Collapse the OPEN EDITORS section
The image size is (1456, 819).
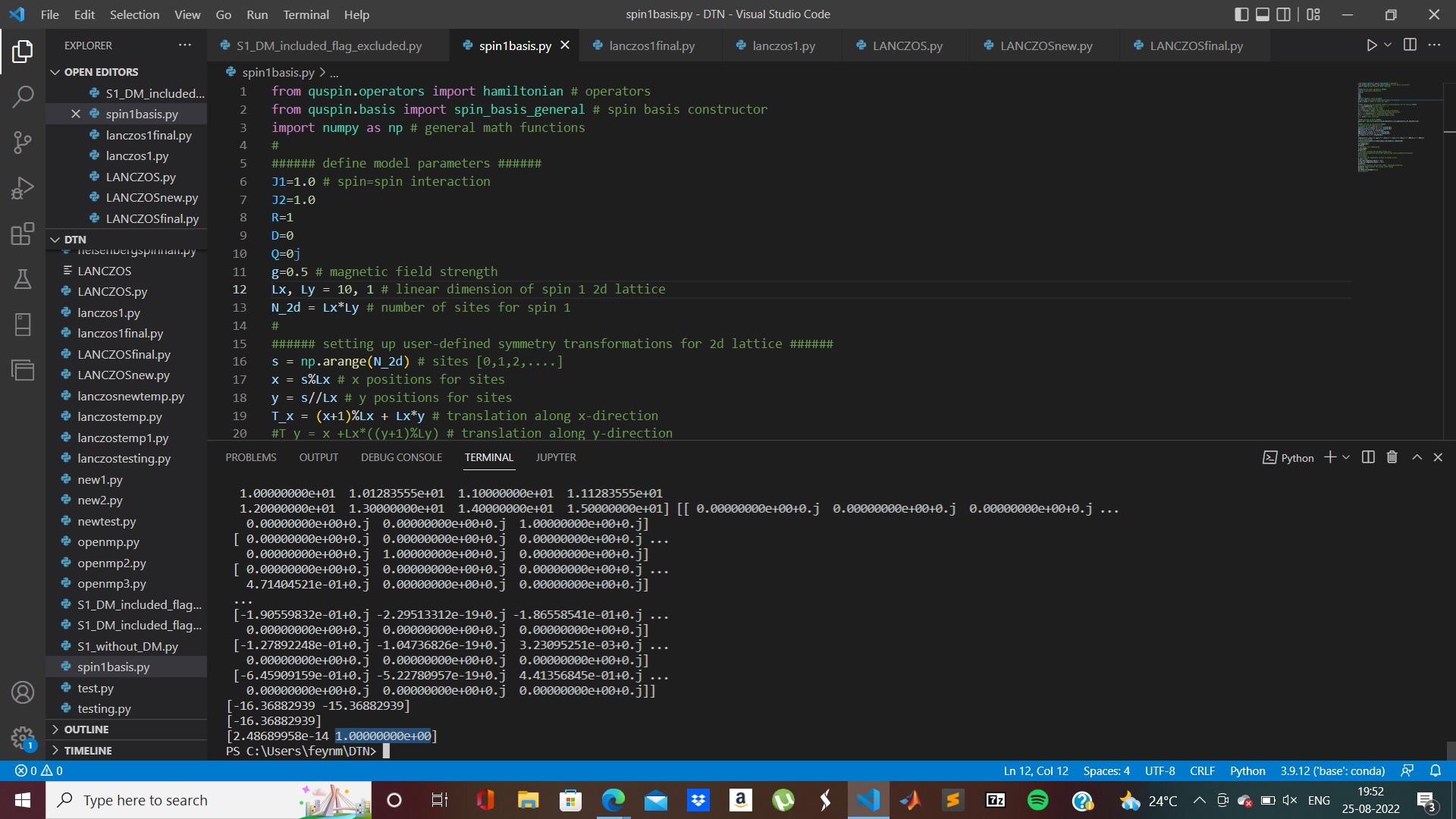click(55, 71)
